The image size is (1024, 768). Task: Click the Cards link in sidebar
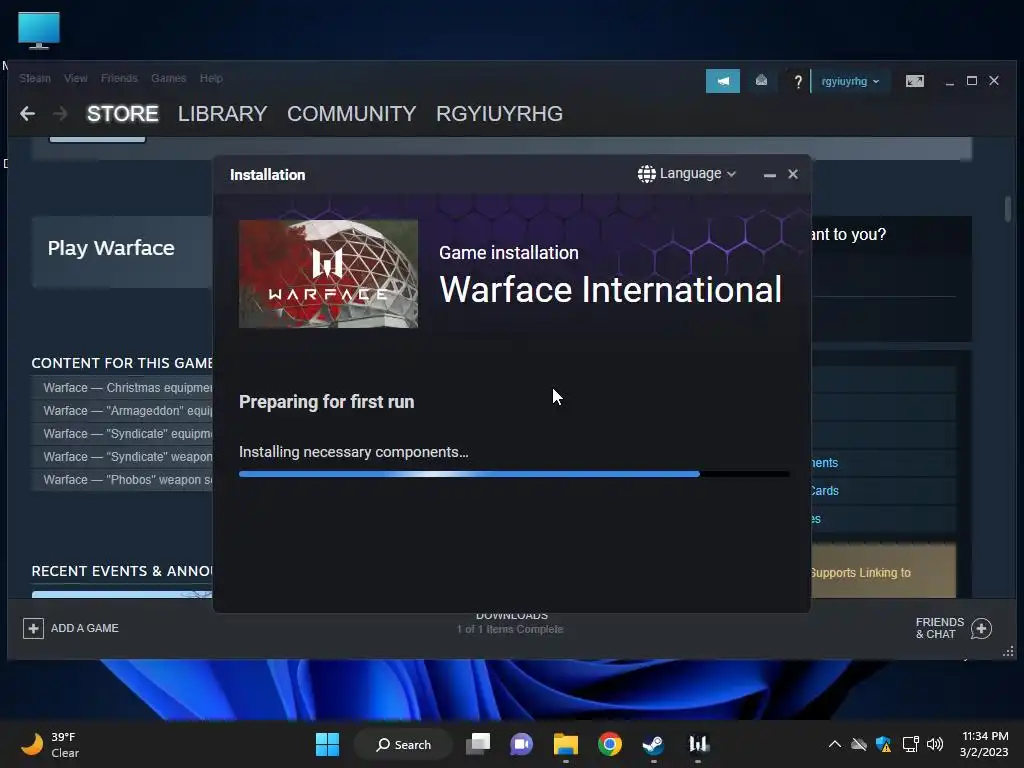pyautogui.click(x=824, y=490)
